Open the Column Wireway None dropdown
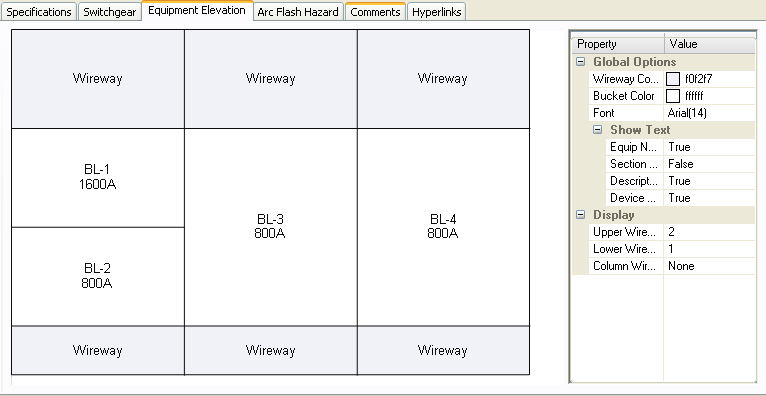This screenshot has width=766, height=396. [x=709, y=266]
